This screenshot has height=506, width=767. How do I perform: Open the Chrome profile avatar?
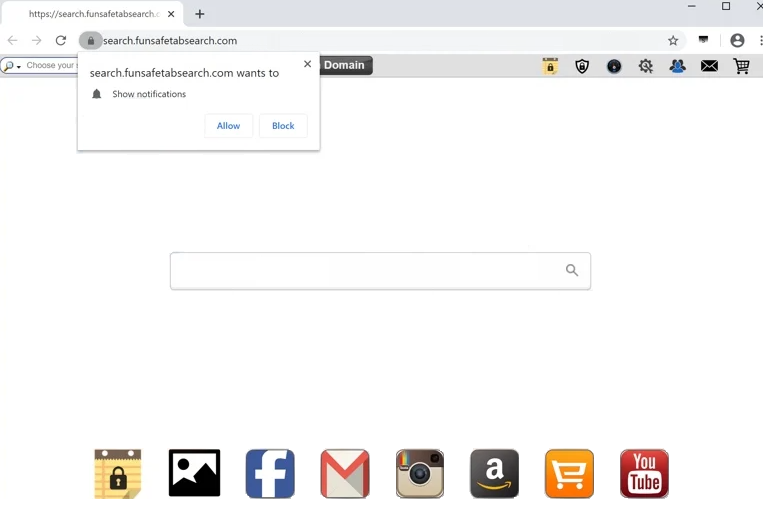tap(737, 41)
